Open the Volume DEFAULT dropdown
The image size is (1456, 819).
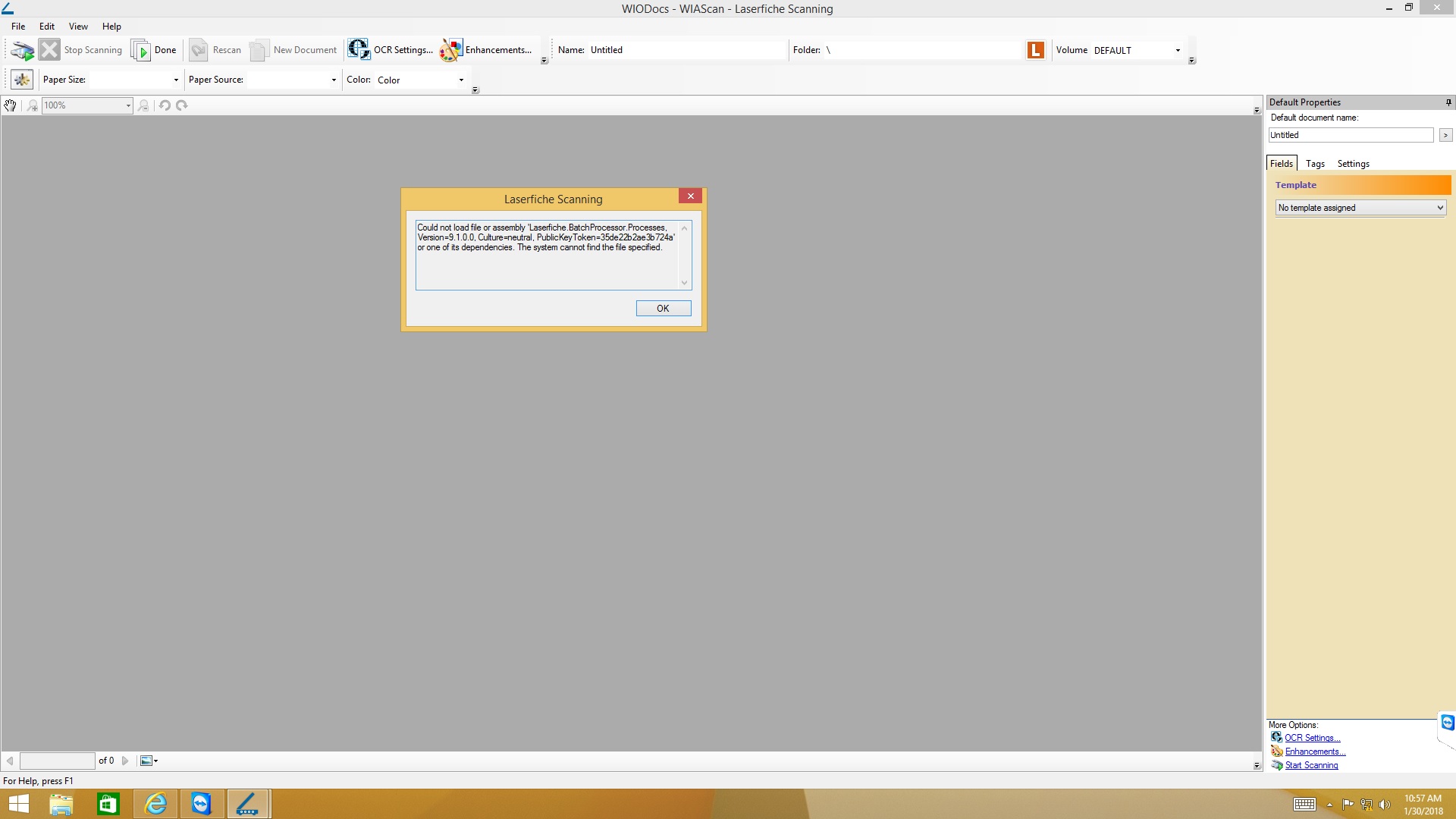tap(1178, 50)
